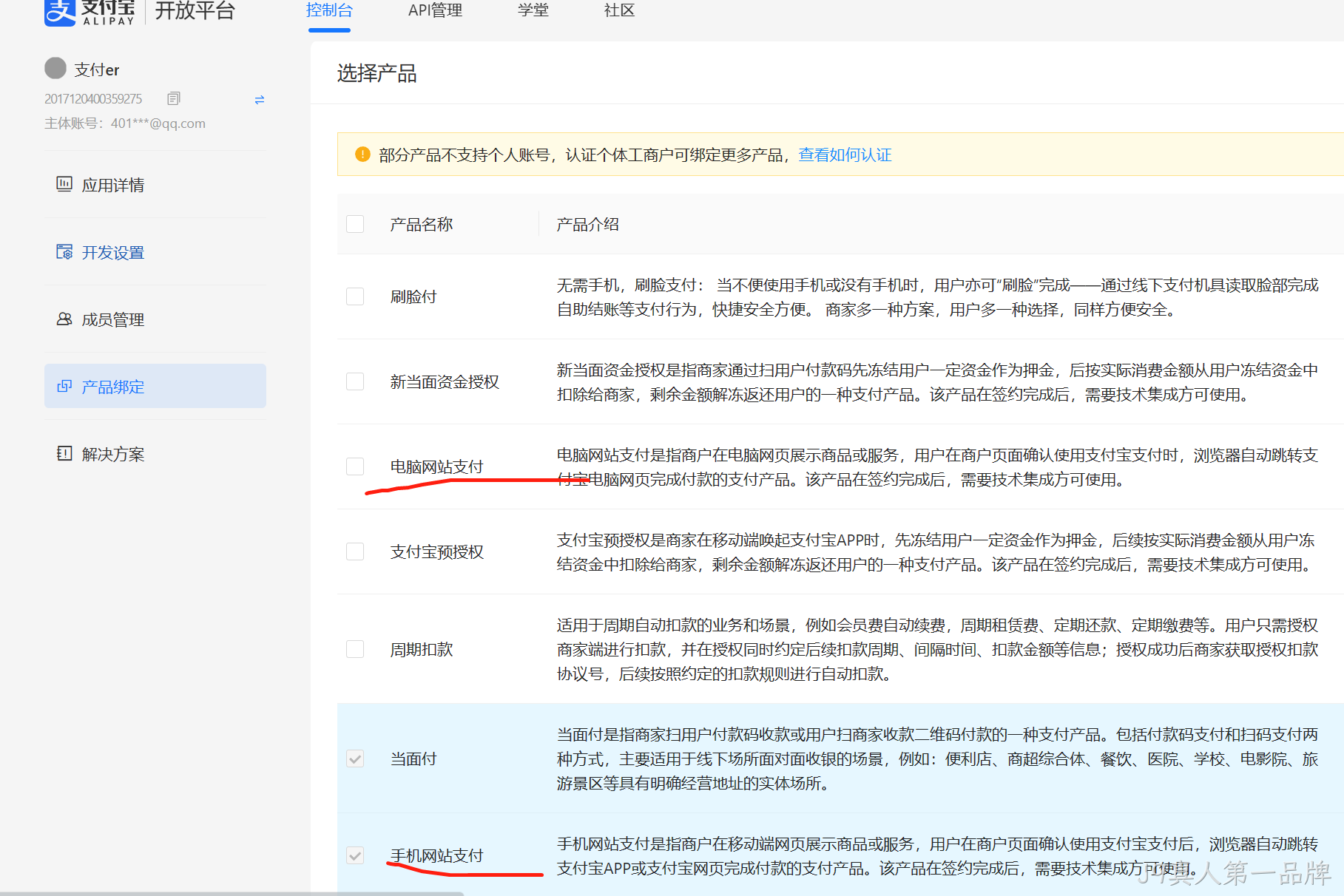Click the 支付er account name
This screenshot has height=896, width=1344.
[96, 69]
